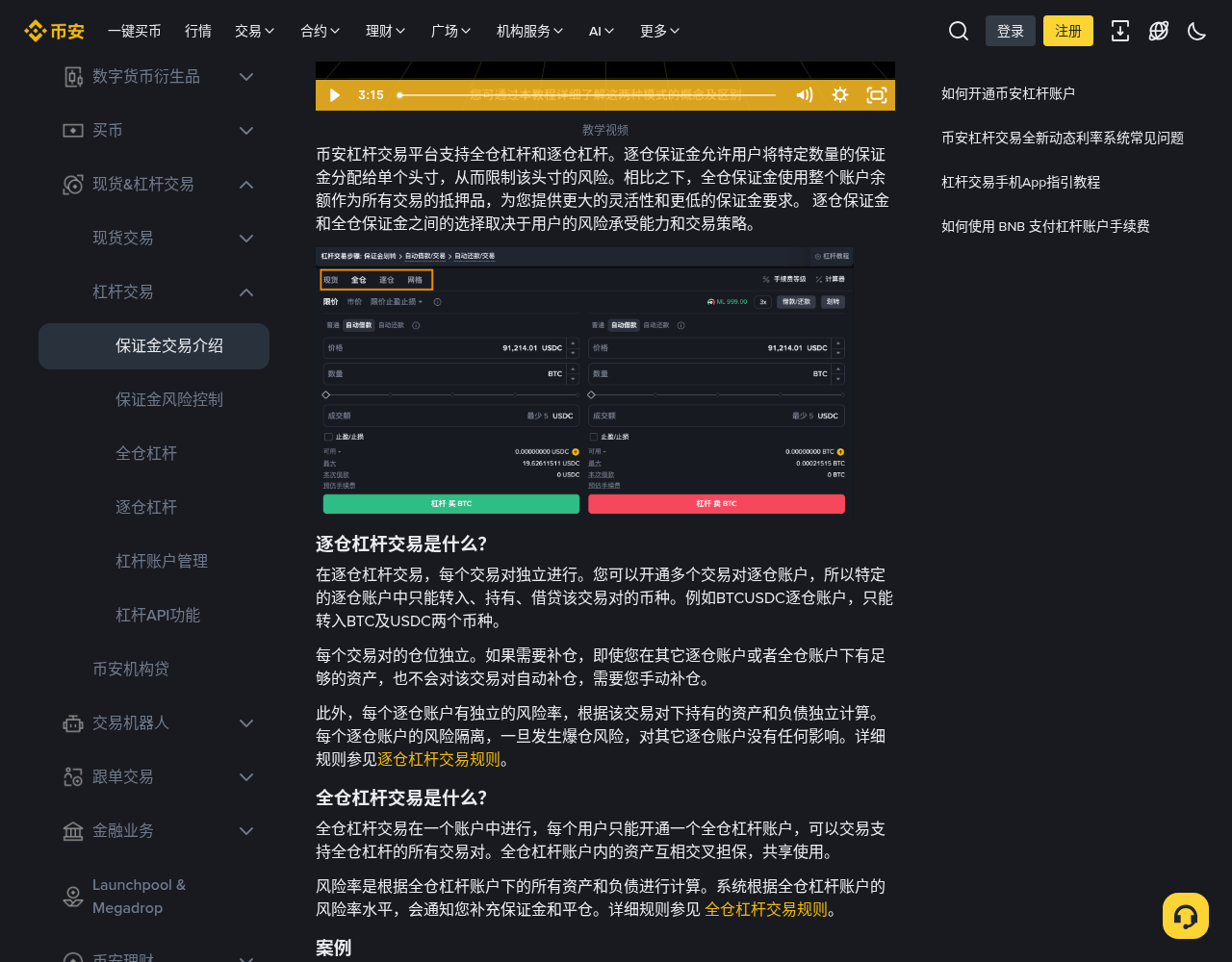Screen dimensions: 1232x962
Task: Click the 买币 sidebar icon
Action: tap(73, 131)
